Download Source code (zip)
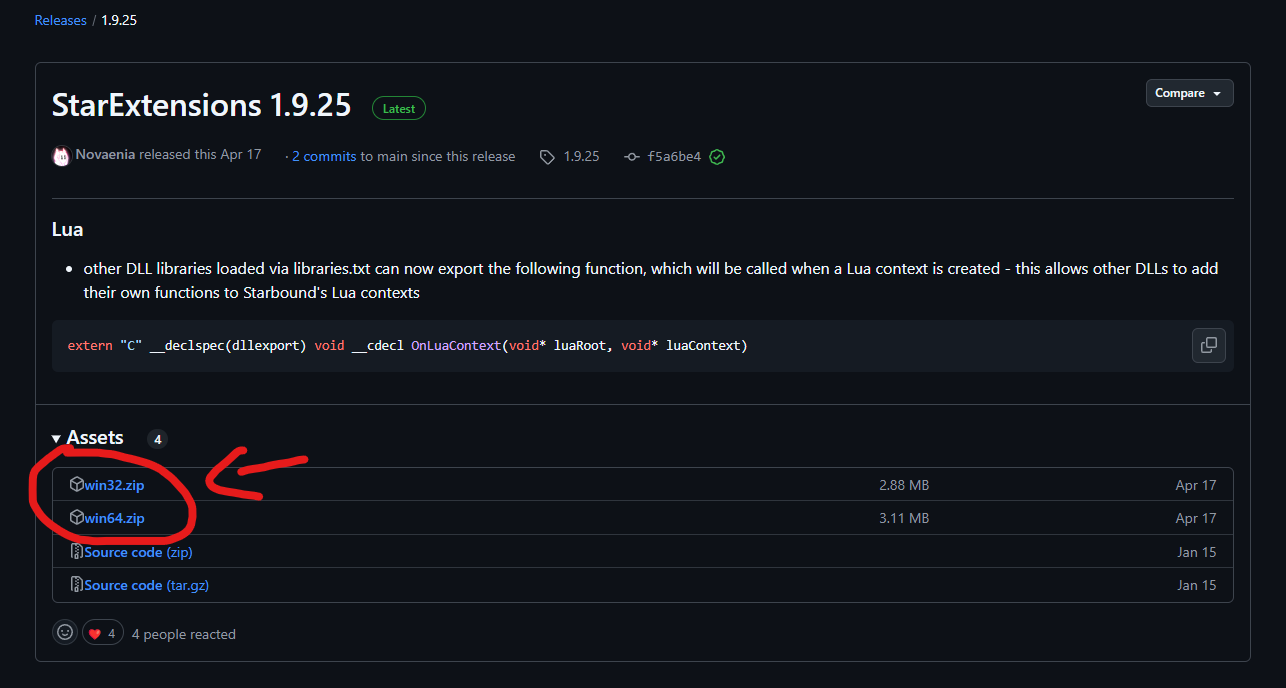This screenshot has width=1286, height=688. click(138, 552)
